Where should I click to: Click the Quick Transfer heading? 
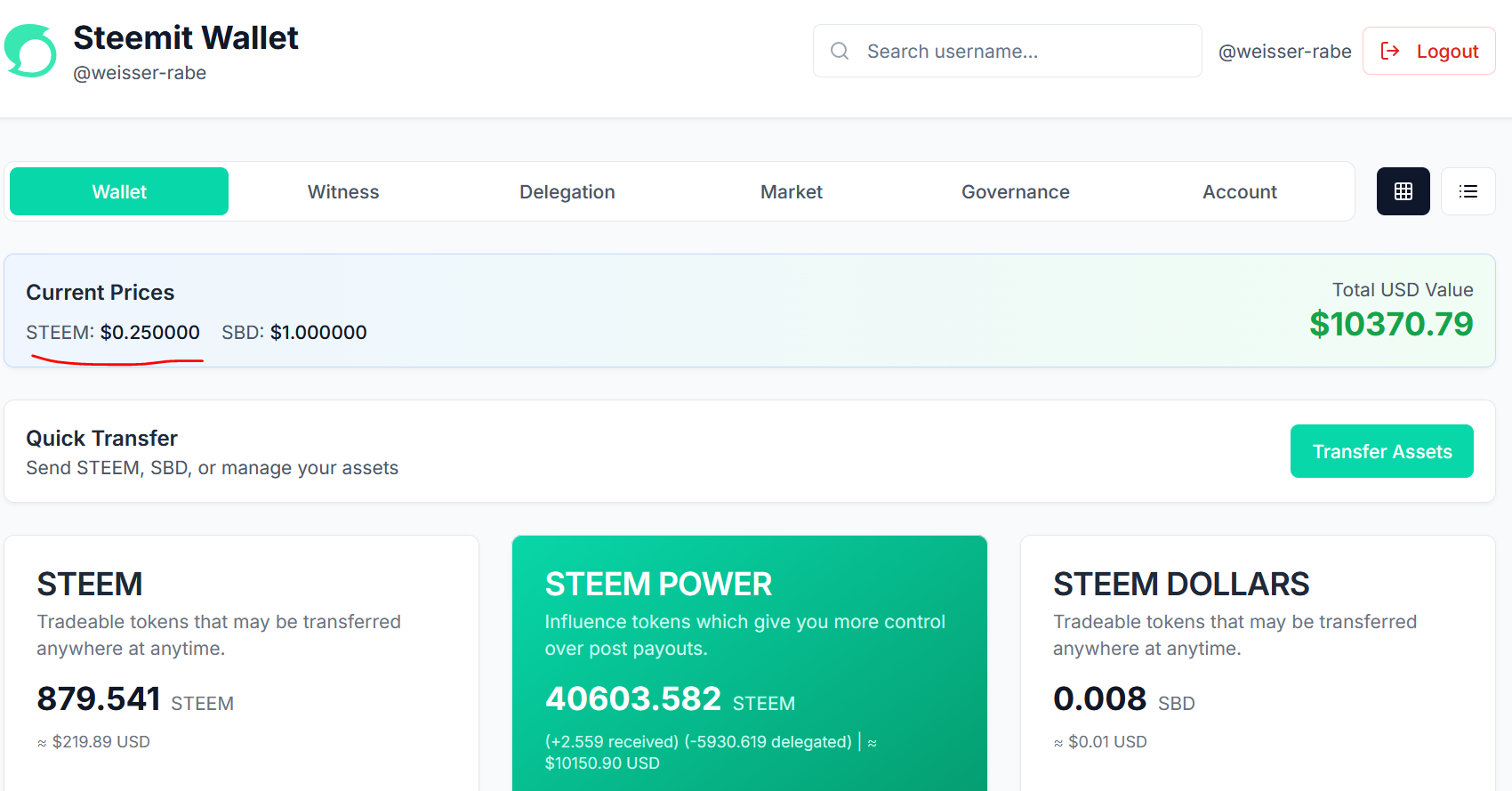pos(102,438)
